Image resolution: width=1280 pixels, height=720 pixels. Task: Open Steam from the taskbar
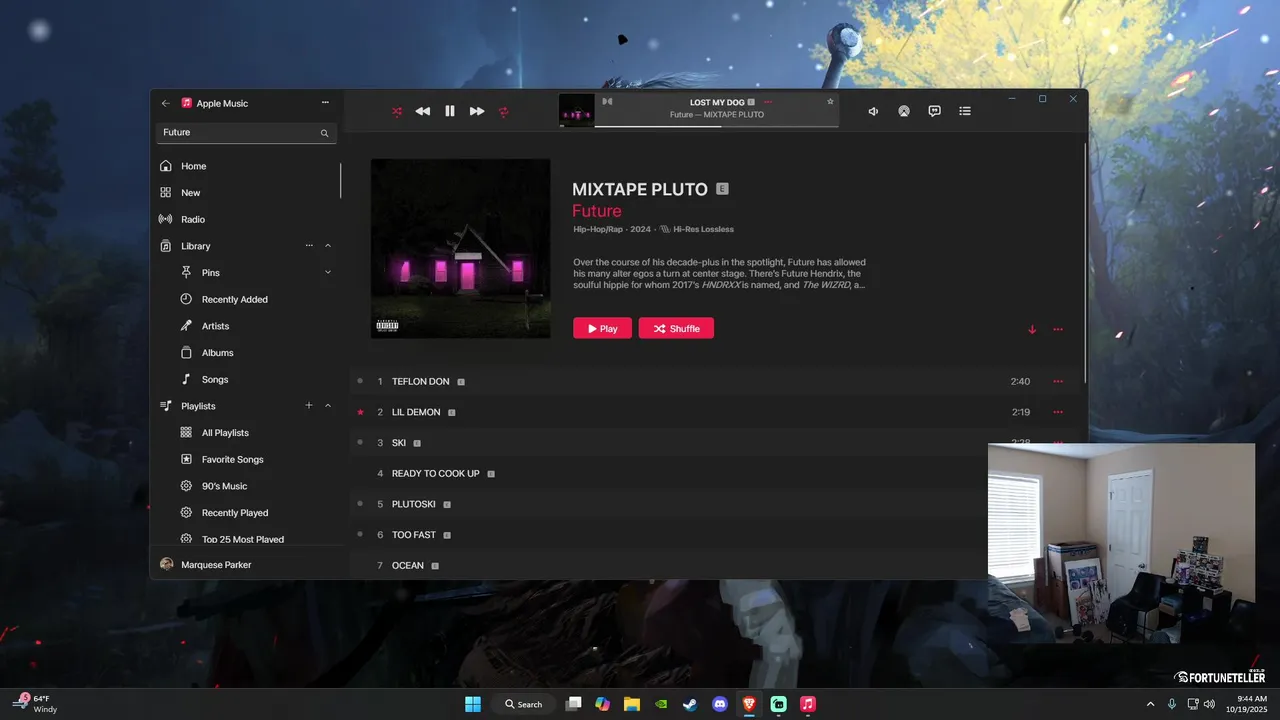pyautogui.click(x=690, y=704)
